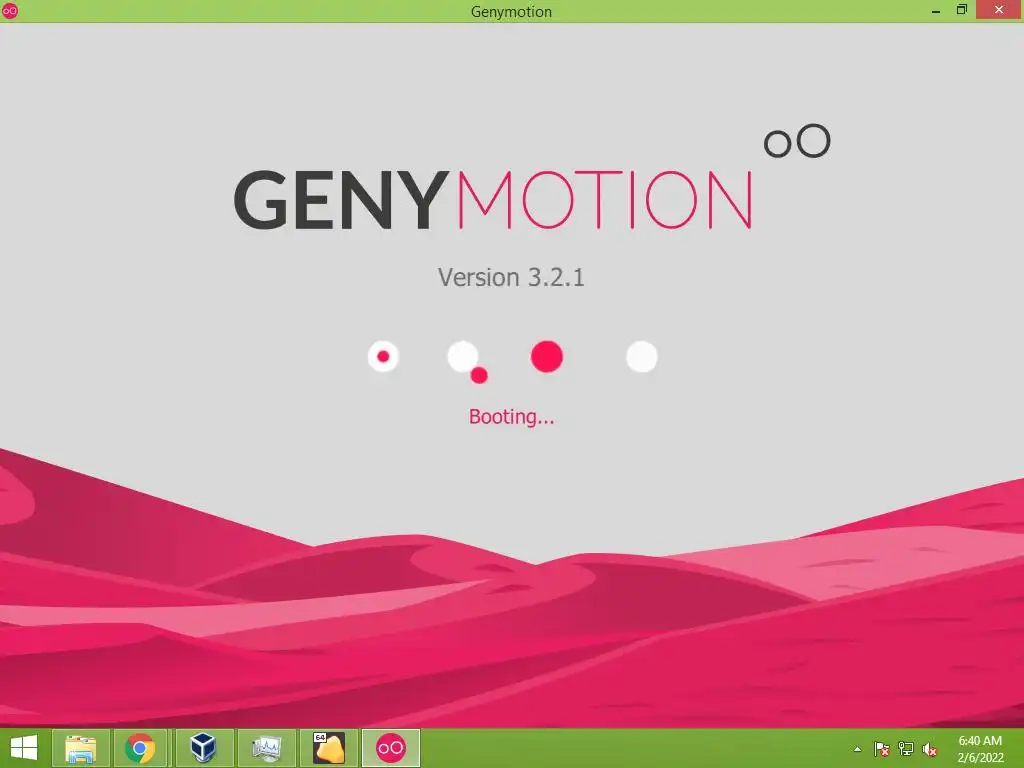Click the Genymotion title bar text
The height and width of the screenshot is (768, 1024).
tap(511, 12)
